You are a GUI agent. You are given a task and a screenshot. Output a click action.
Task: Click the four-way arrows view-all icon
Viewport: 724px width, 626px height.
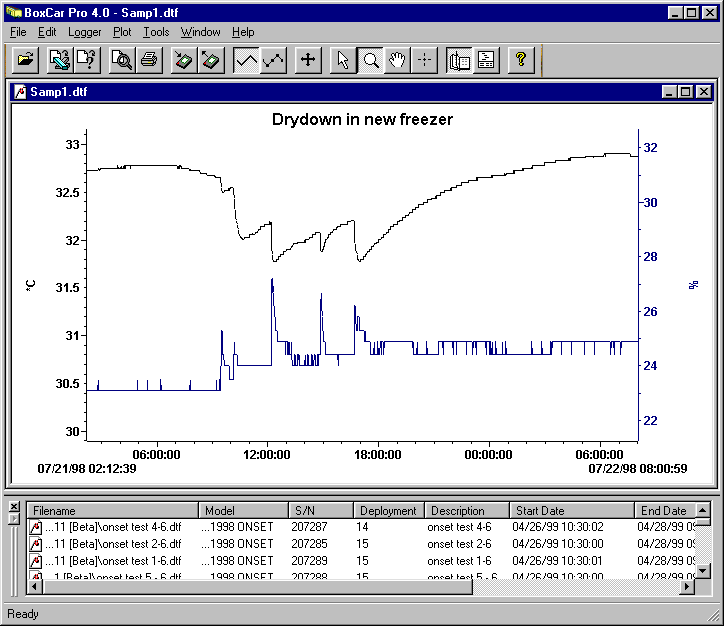click(308, 61)
